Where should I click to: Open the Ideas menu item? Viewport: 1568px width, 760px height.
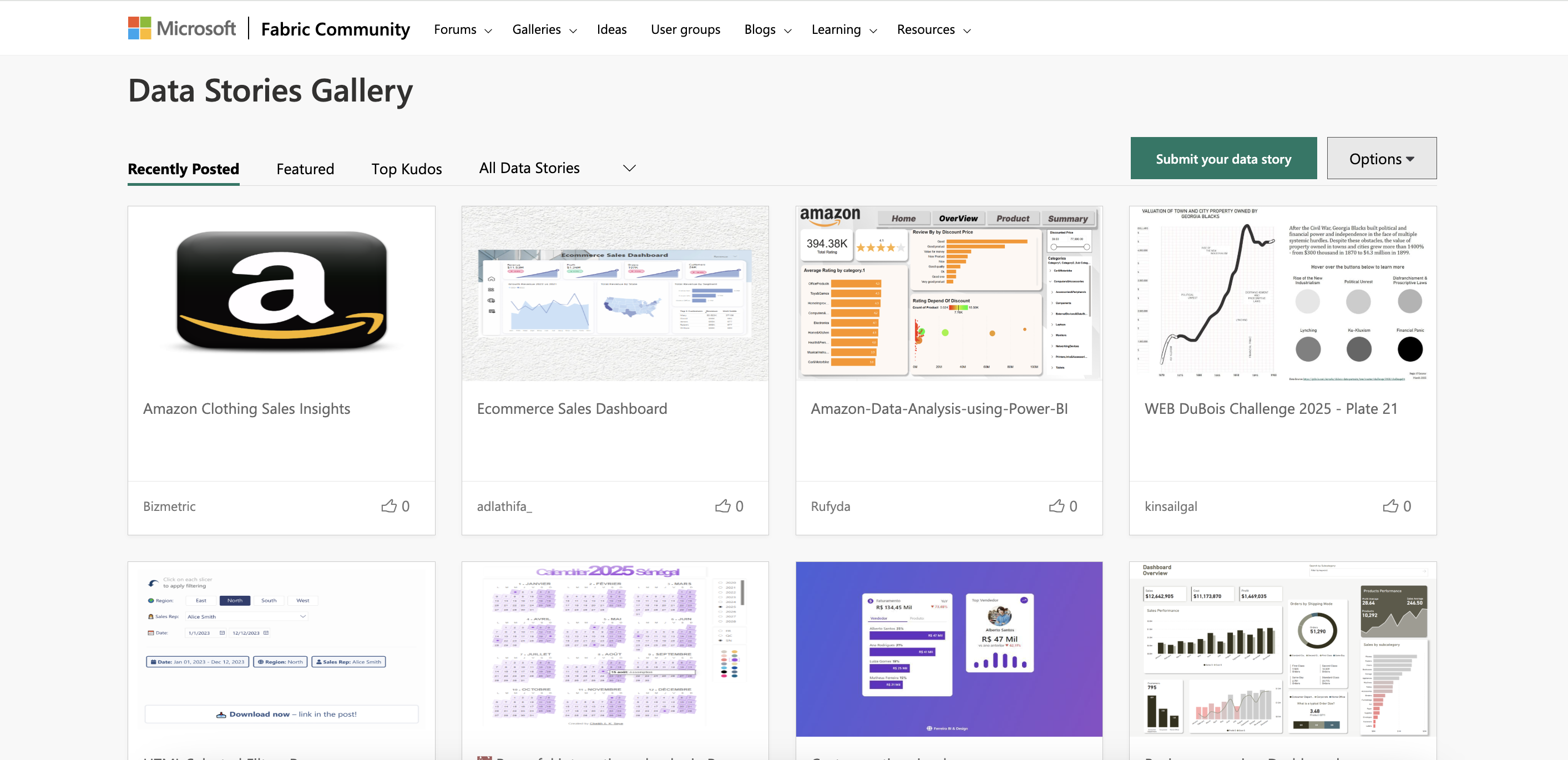612,29
